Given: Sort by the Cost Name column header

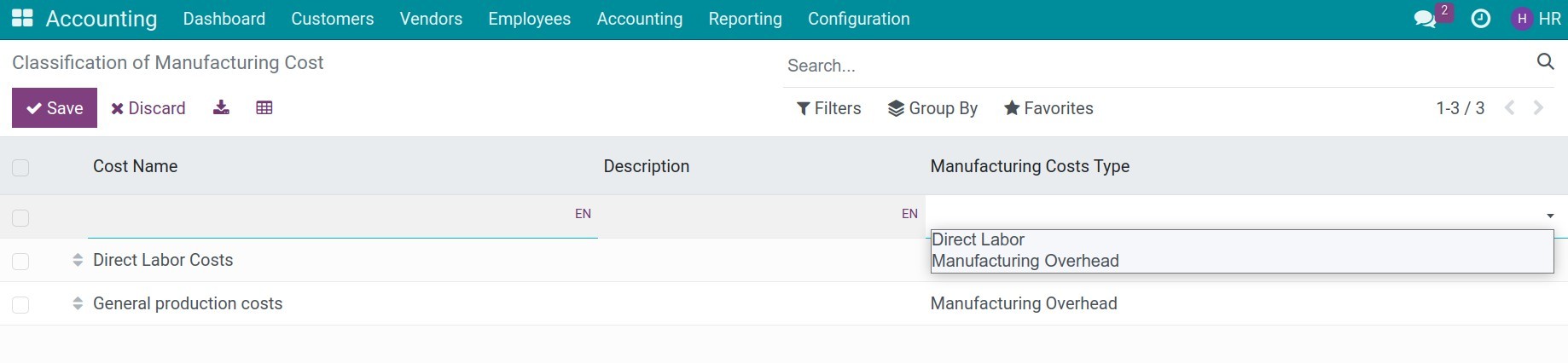Looking at the screenshot, I should point(136,166).
